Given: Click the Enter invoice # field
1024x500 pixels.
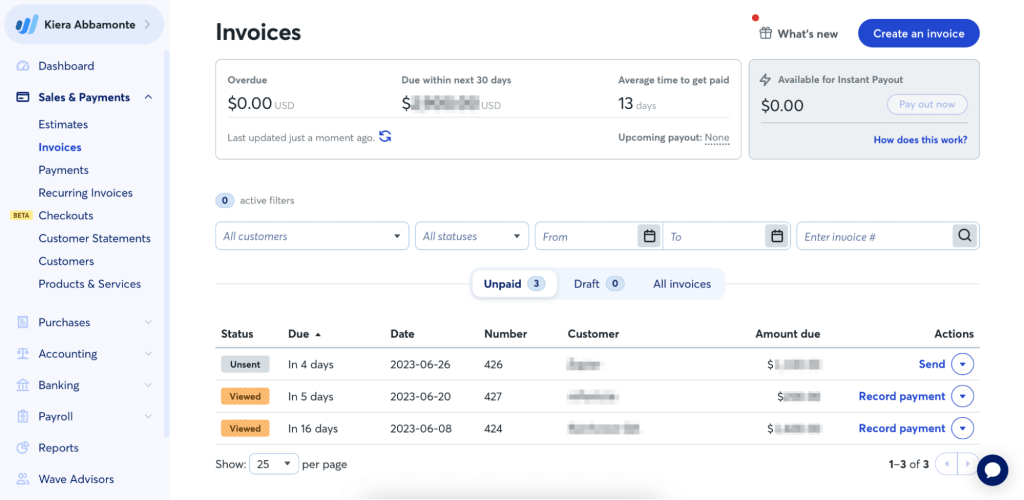Looking at the screenshot, I should tap(874, 236).
